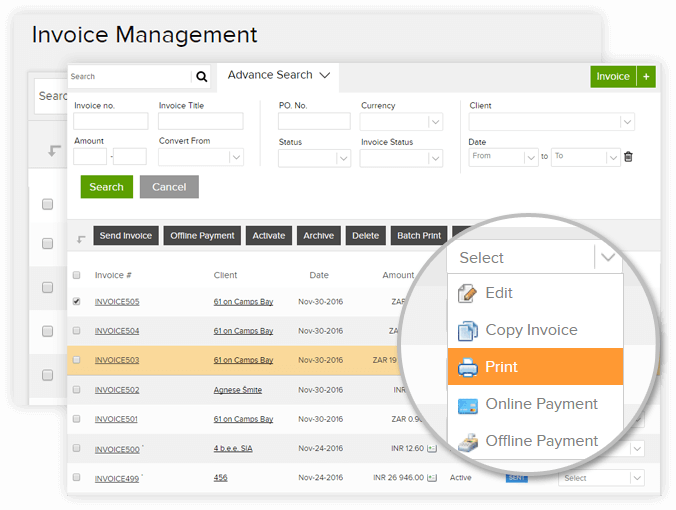Choose Online Payment from the action menu
Screen dimensions: 676x510
[x=535, y=404]
